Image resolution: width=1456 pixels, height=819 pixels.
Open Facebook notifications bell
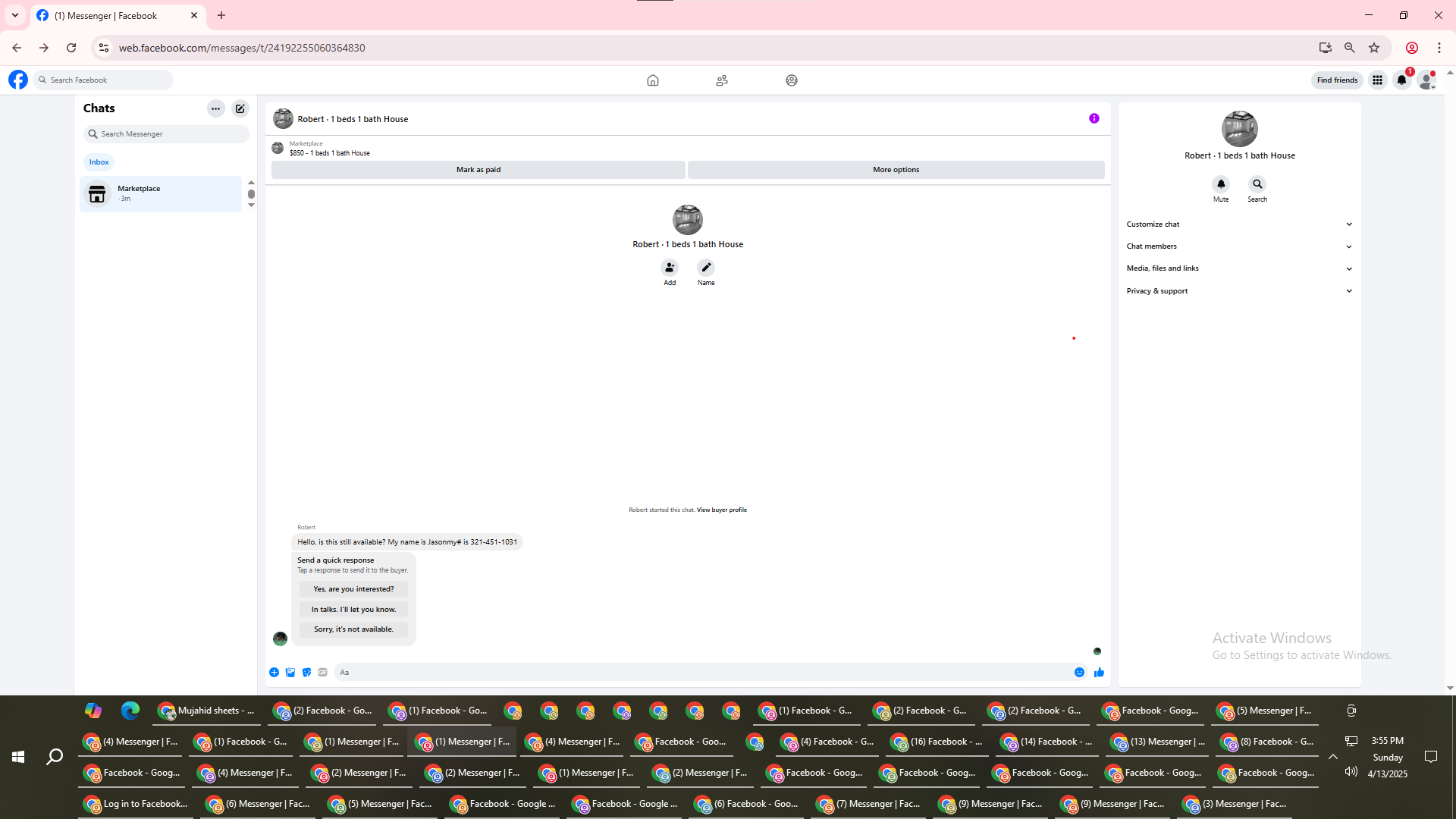coord(1401,80)
